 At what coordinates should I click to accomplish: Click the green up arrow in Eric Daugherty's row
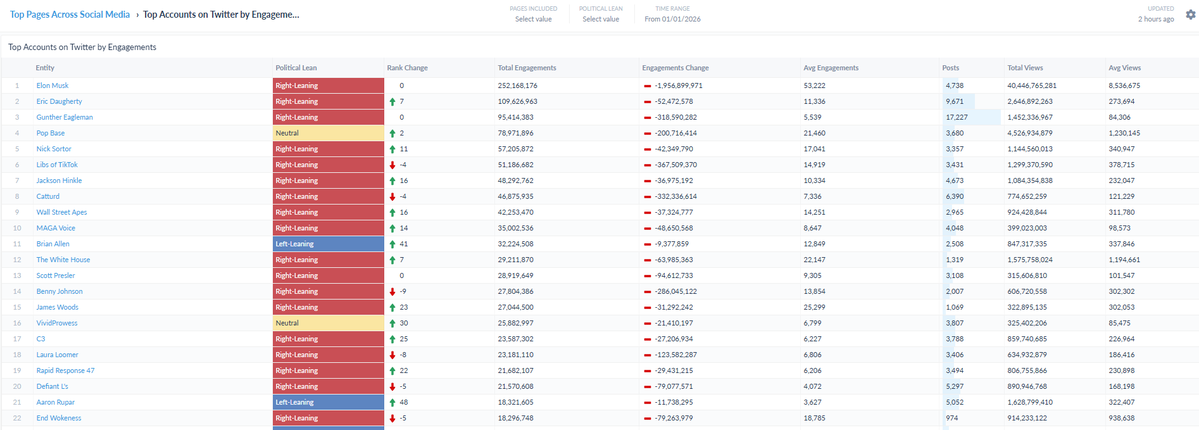point(392,102)
